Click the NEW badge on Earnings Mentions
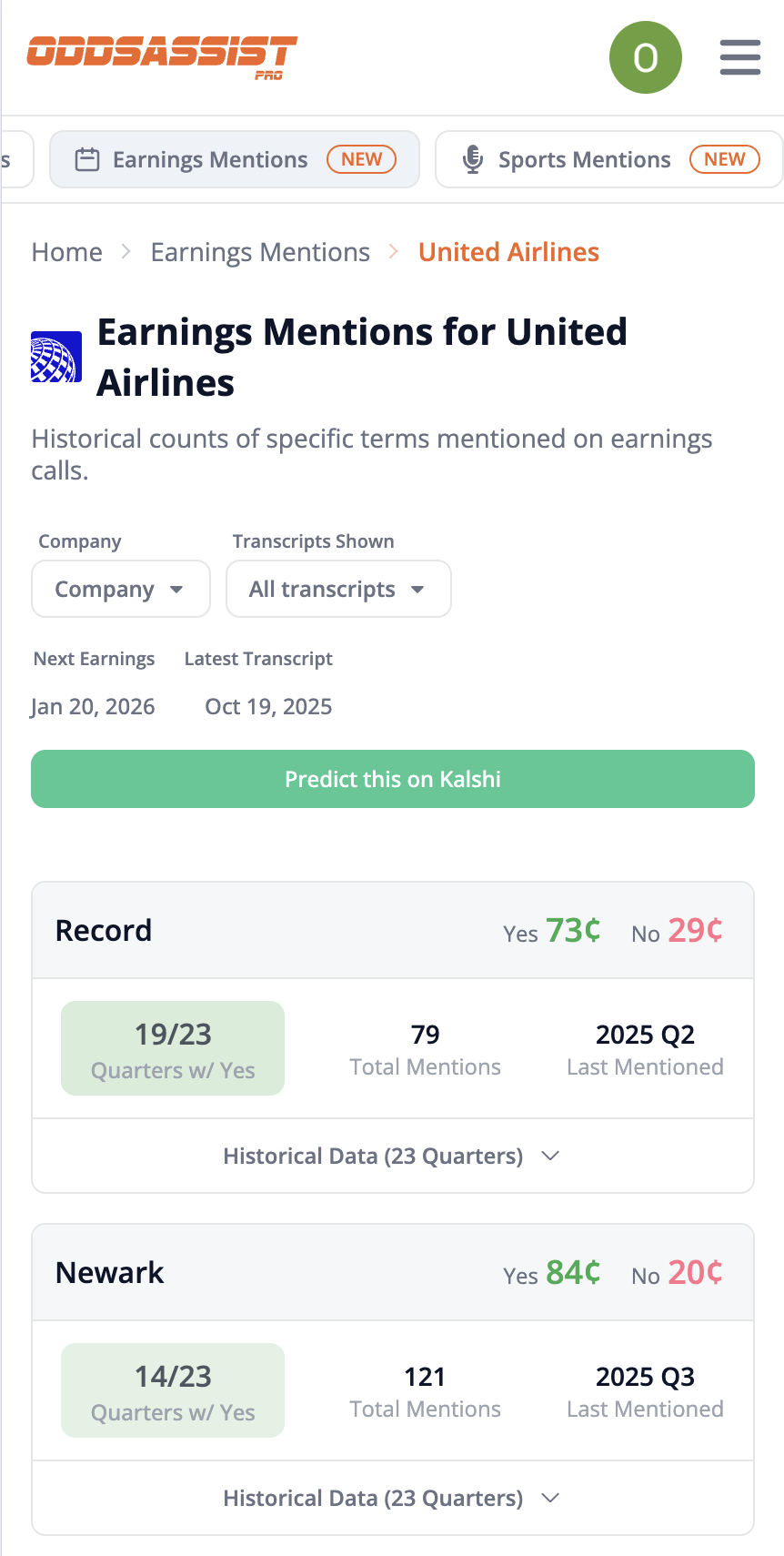The image size is (784, 1556). point(361,158)
